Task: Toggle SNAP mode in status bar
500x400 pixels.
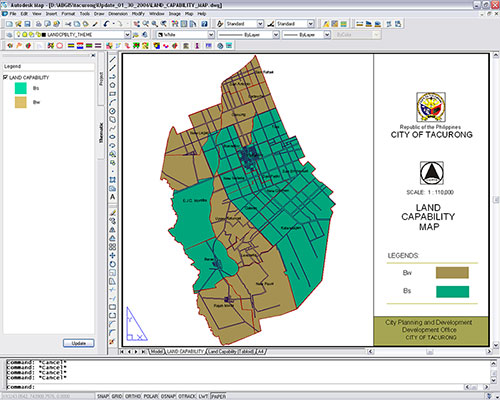Action: (103, 396)
